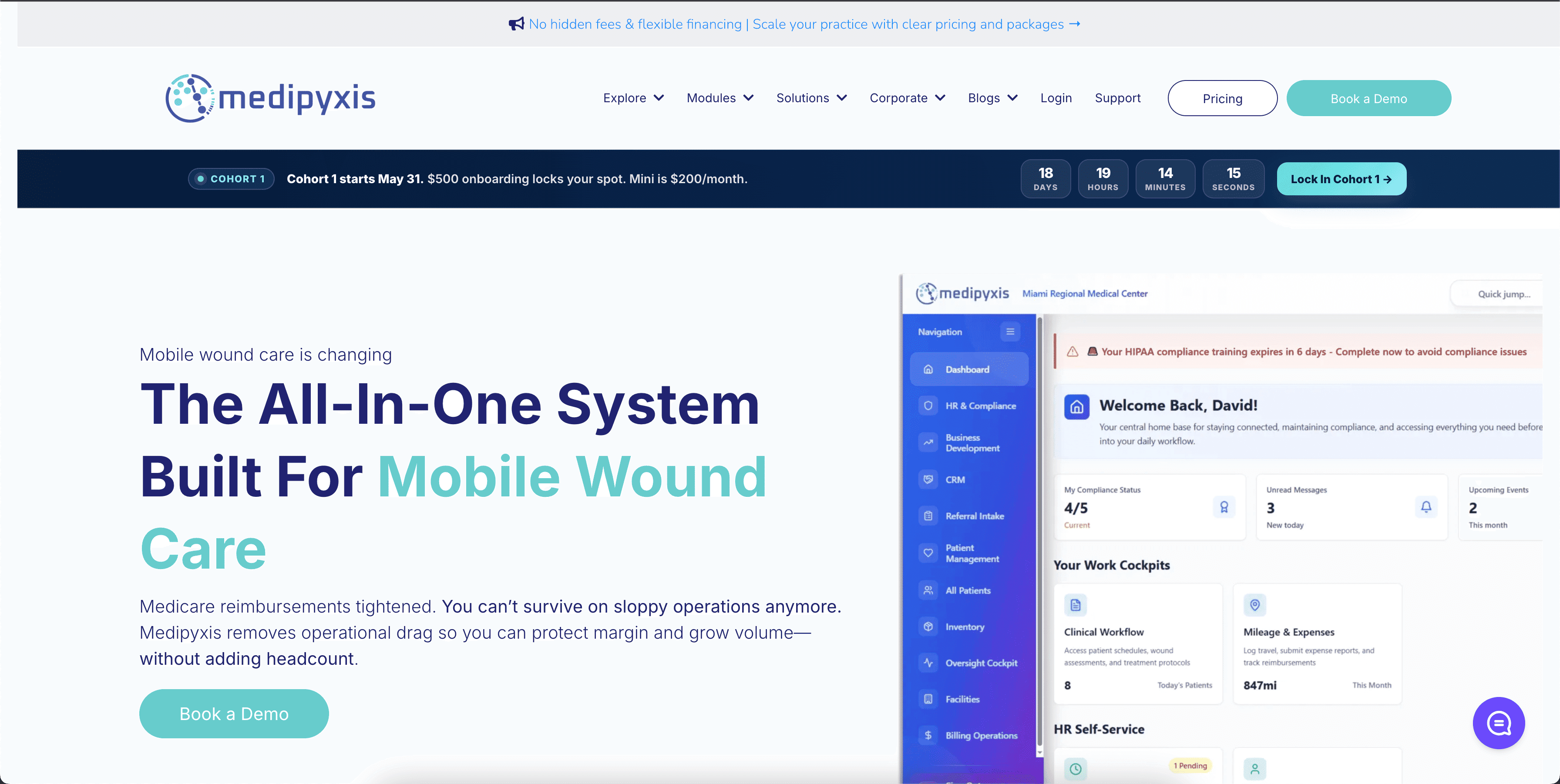The image size is (1560, 784).
Task: Click the HR & Compliance shield icon
Action: click(928, 405)
